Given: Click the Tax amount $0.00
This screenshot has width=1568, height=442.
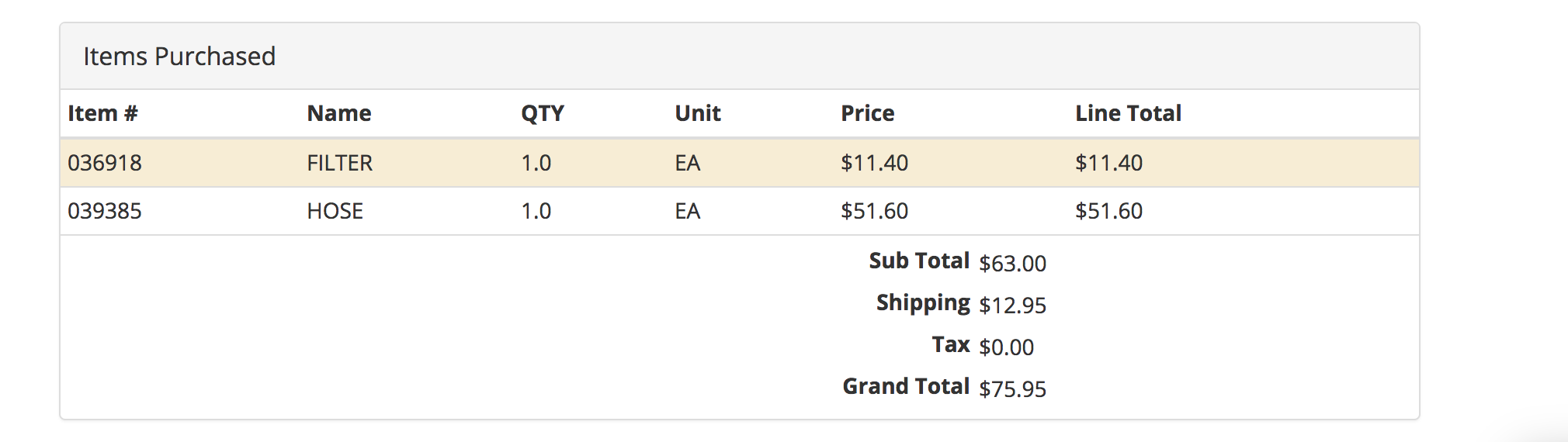Looking at the screenshot, I should [1007, 347].
